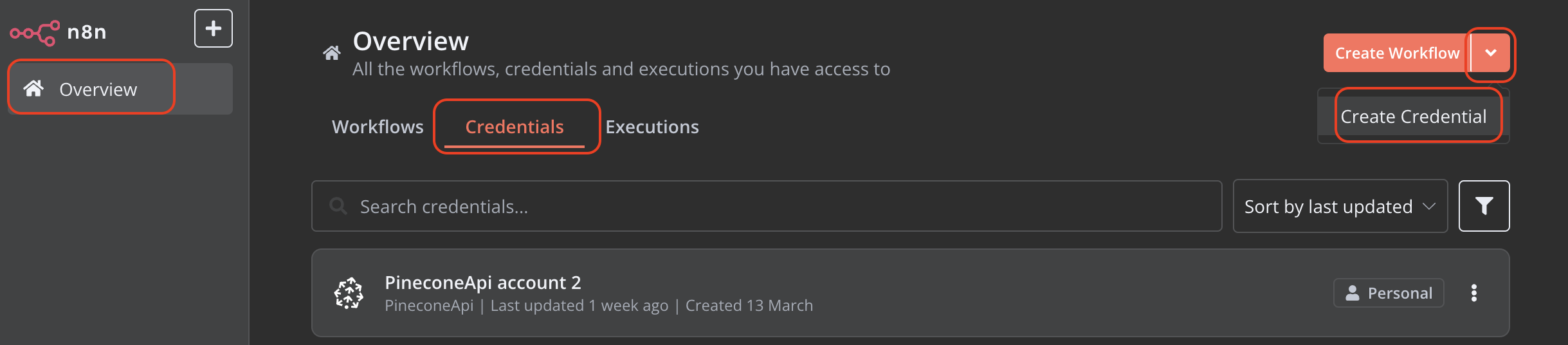The height and width of the screenshot is (345, 1568).
Task: Click the person icon in Personal badge
Action: (1353, 293)
